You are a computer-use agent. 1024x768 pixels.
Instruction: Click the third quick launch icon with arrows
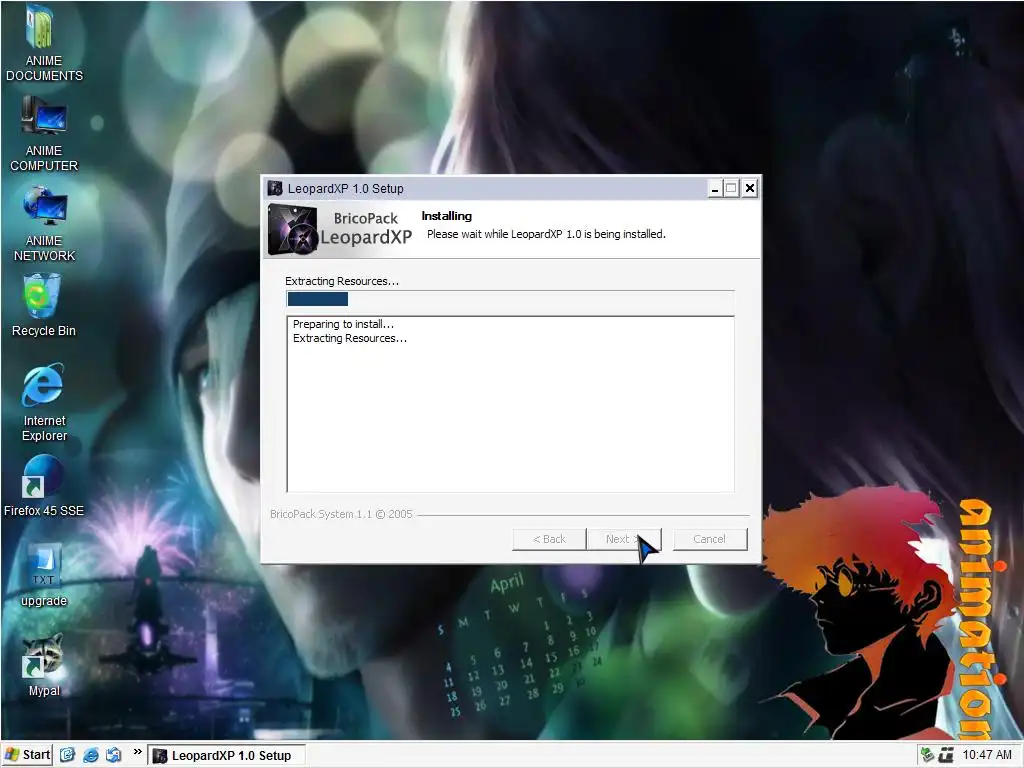(114, 755)
